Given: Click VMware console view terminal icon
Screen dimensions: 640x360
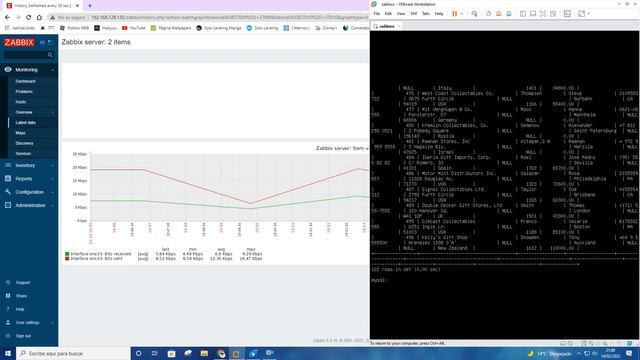Looking at the screenshot, I should pos(567,13).
